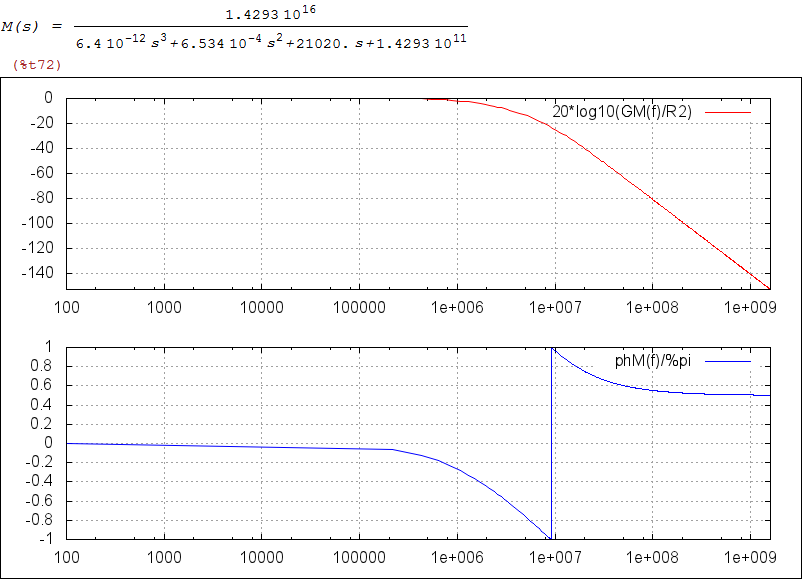Select the numerator 1.4293 10^16
Screen dimensions: 802x579
pyautogui.click(x=270, y=14)
